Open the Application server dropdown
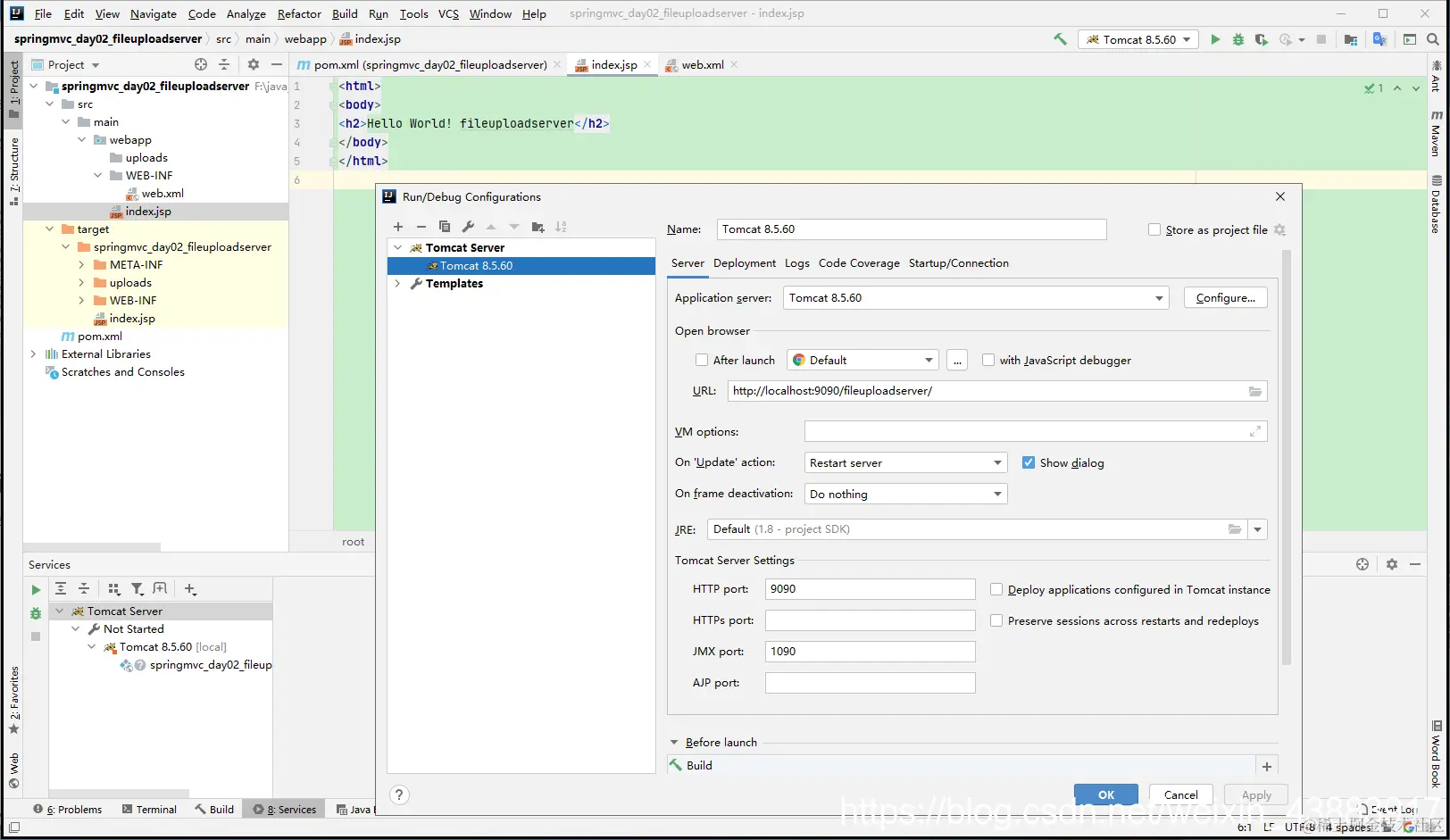This screenshot has width=1450, height=840. [x=976, y=298]
